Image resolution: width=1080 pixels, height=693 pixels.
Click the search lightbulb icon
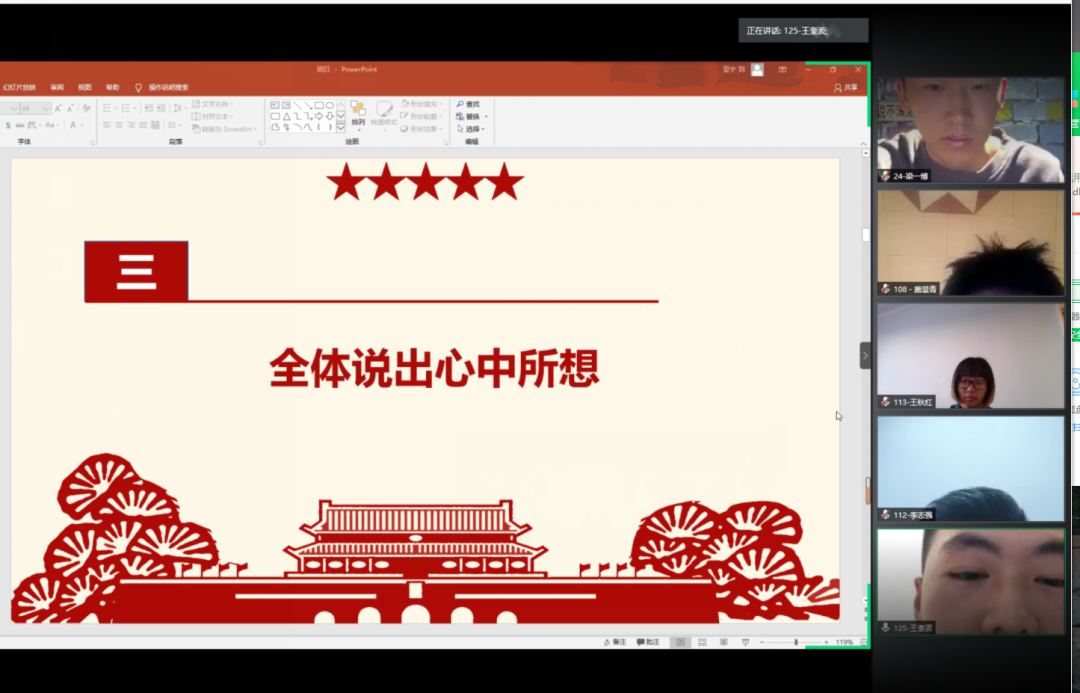[138, 88]
